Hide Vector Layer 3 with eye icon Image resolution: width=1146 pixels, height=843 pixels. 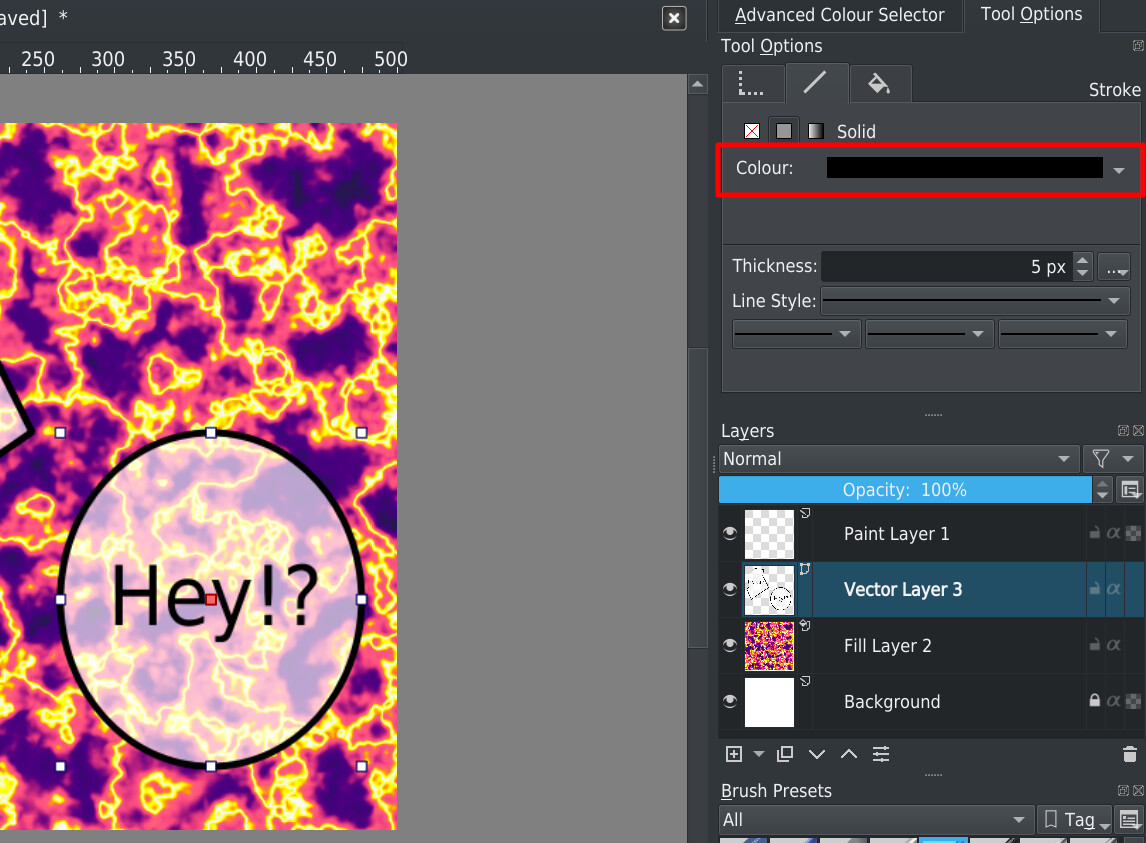pos(729,589)
